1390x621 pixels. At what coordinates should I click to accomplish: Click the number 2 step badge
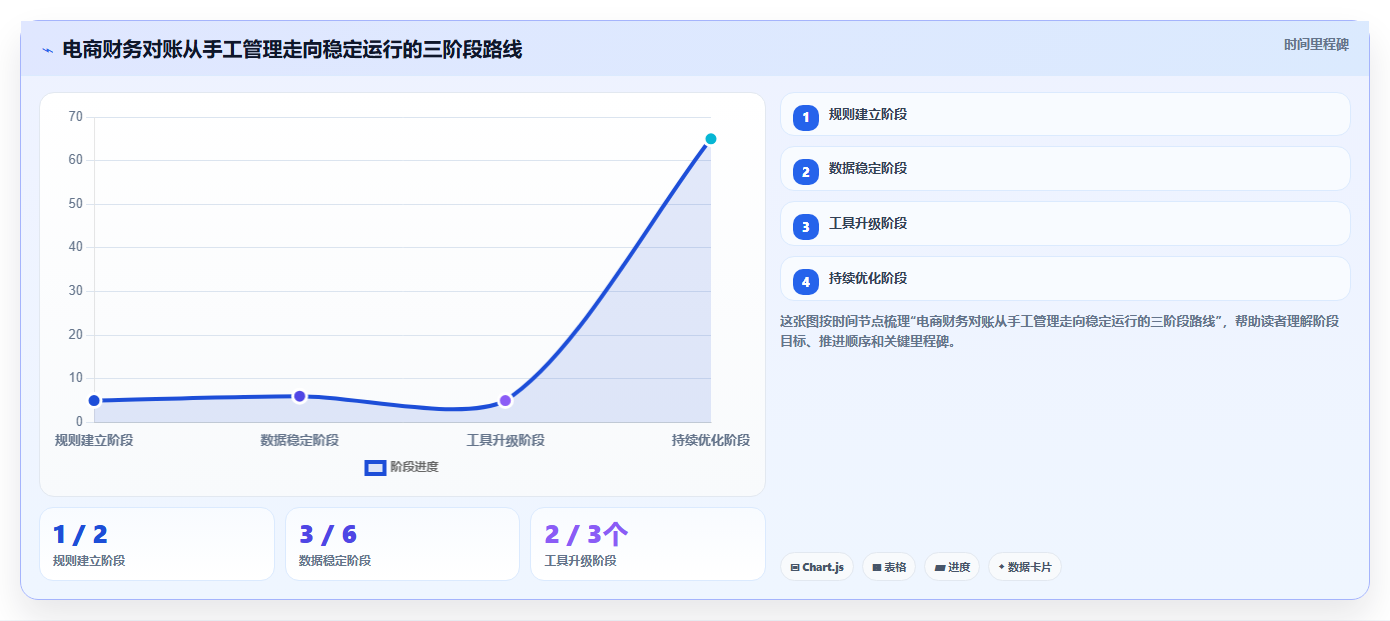(x=806, y=172)
